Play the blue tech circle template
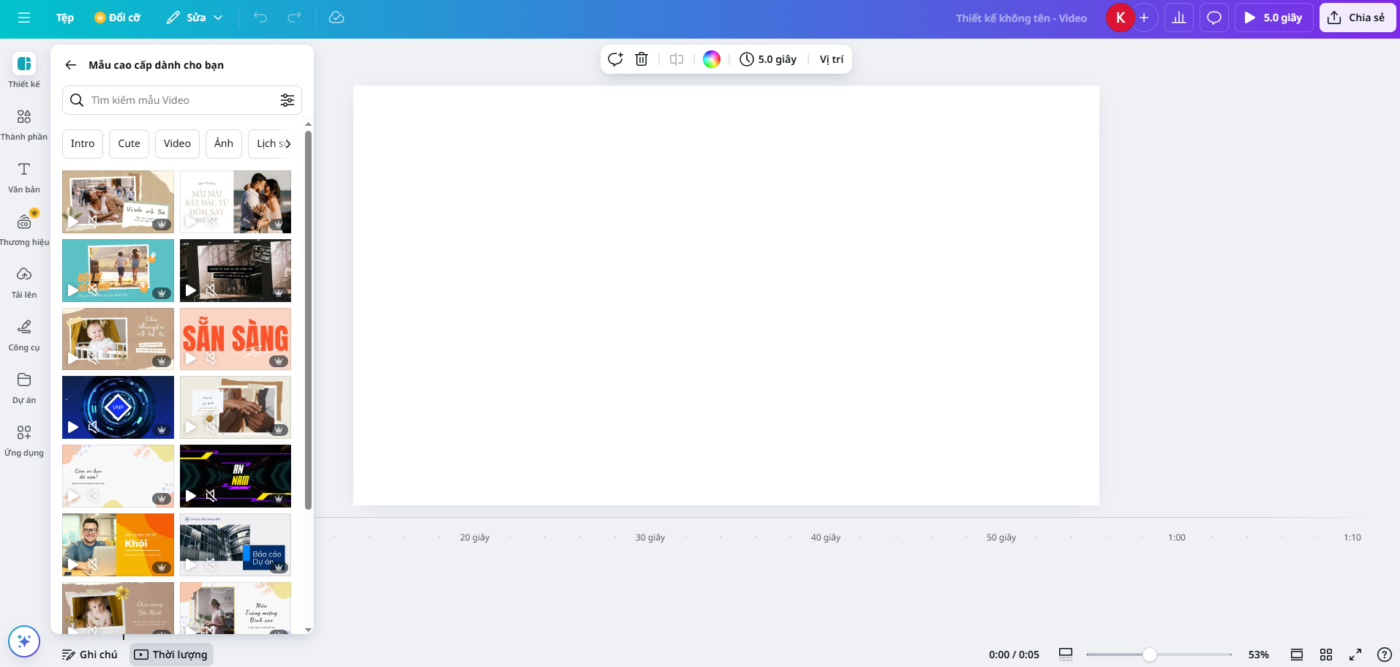1400x667 pixels. click(73, 427)
